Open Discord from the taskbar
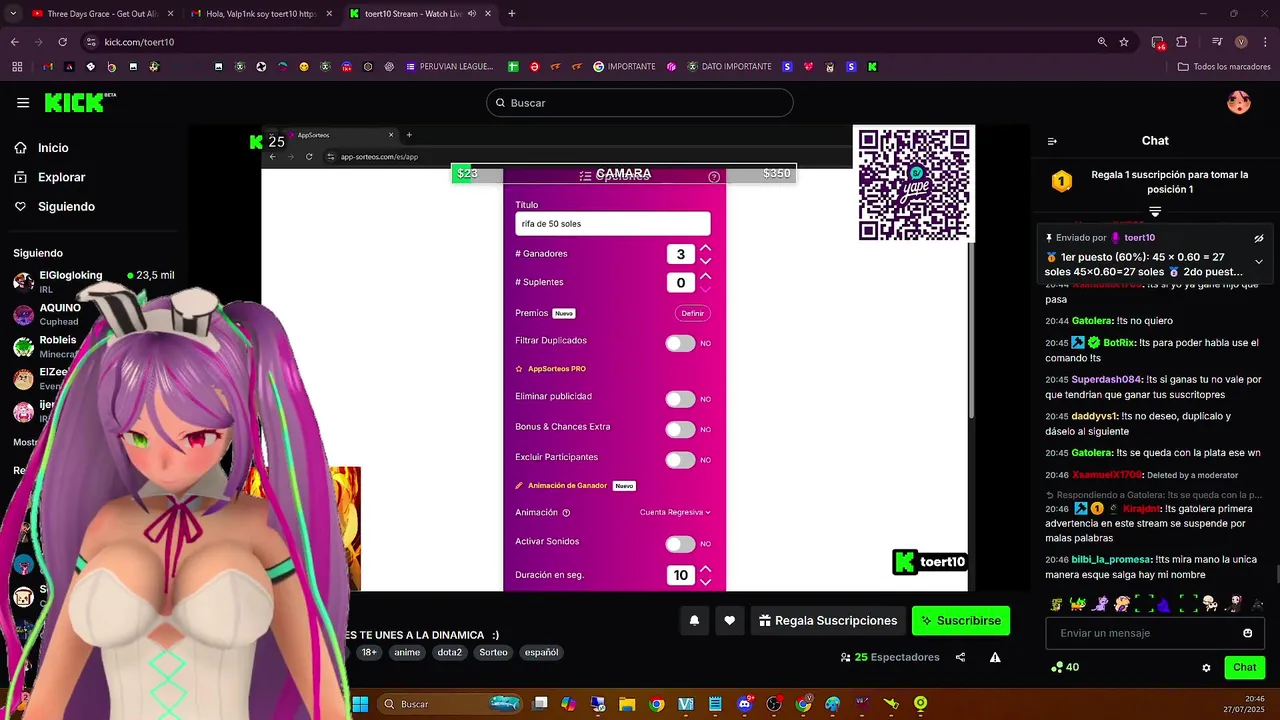This screenshot has height=720, width=1280. pos(744,704)
